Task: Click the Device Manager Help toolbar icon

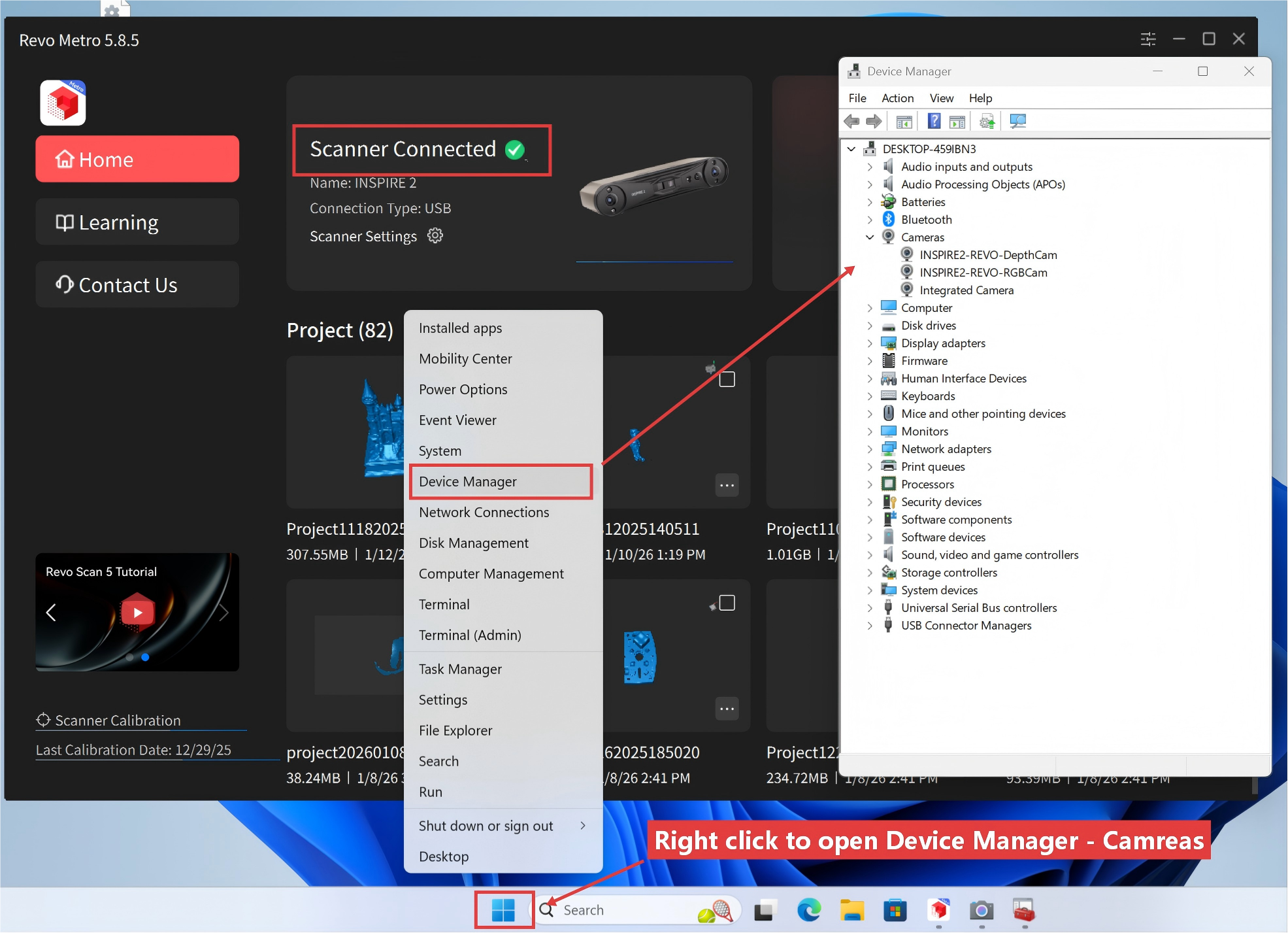Action: [934, 121]
